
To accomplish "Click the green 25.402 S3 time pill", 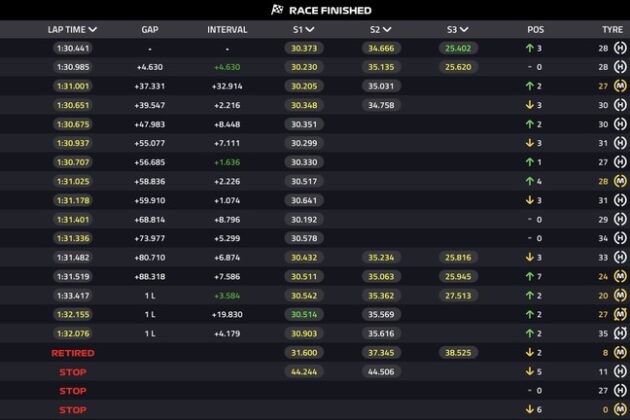I will click(x=458, y=48).
